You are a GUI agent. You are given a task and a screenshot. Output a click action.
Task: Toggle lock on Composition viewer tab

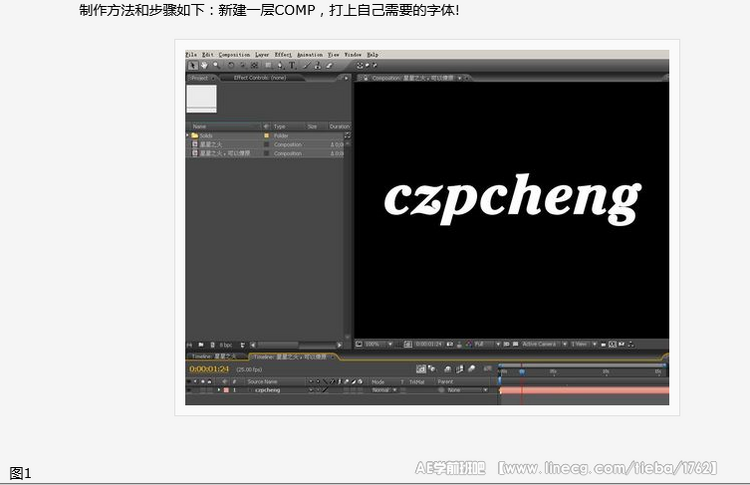click(365, 78)
